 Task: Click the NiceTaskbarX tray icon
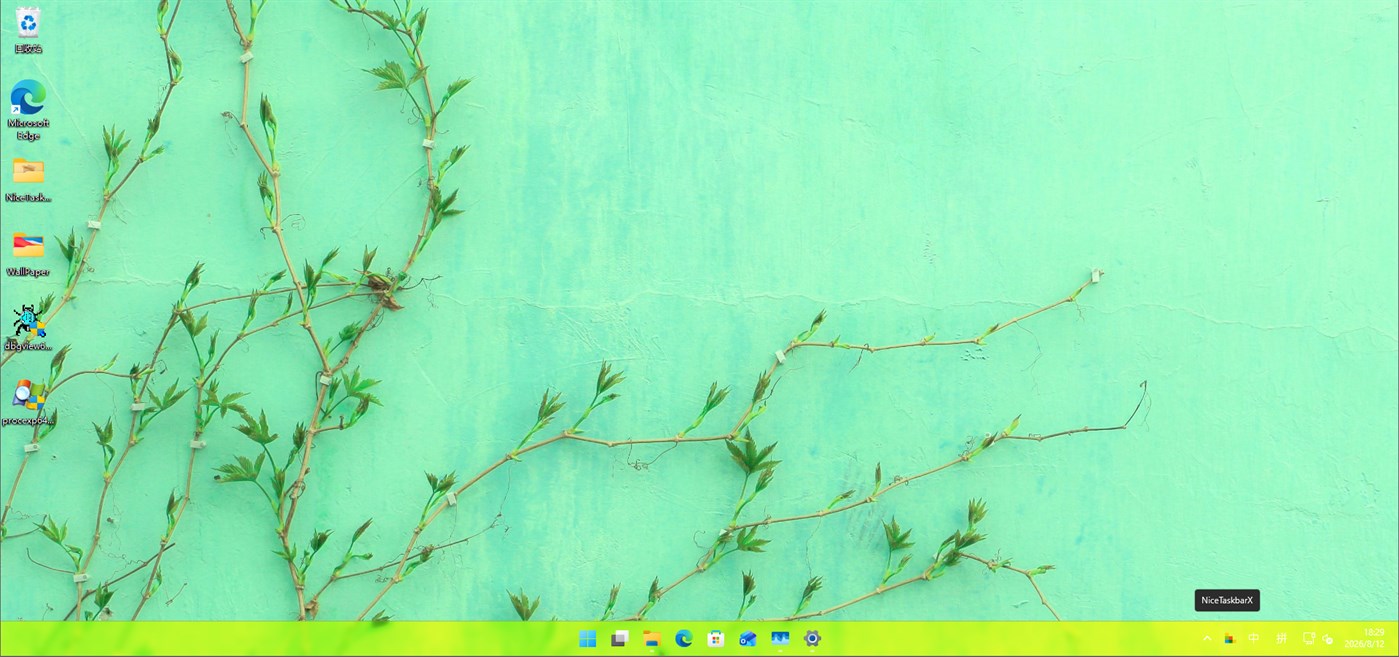click(x=1230, y=639)
